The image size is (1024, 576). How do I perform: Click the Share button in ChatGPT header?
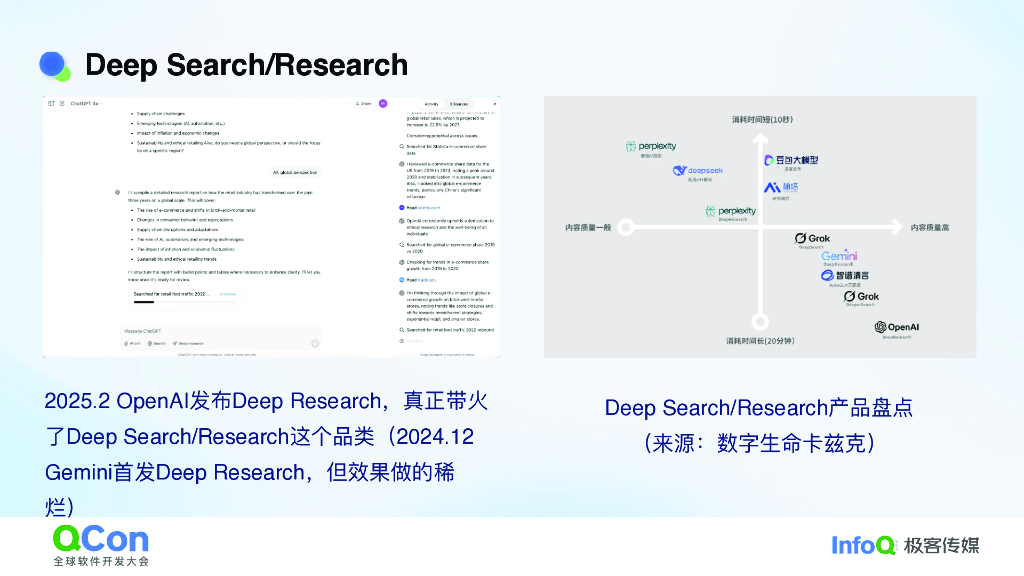[363, 103]
